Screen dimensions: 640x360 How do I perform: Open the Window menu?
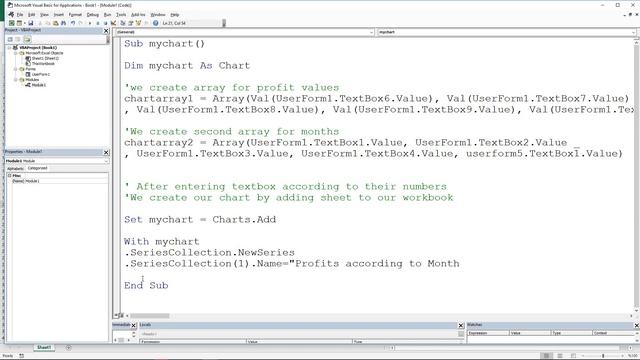158,15
